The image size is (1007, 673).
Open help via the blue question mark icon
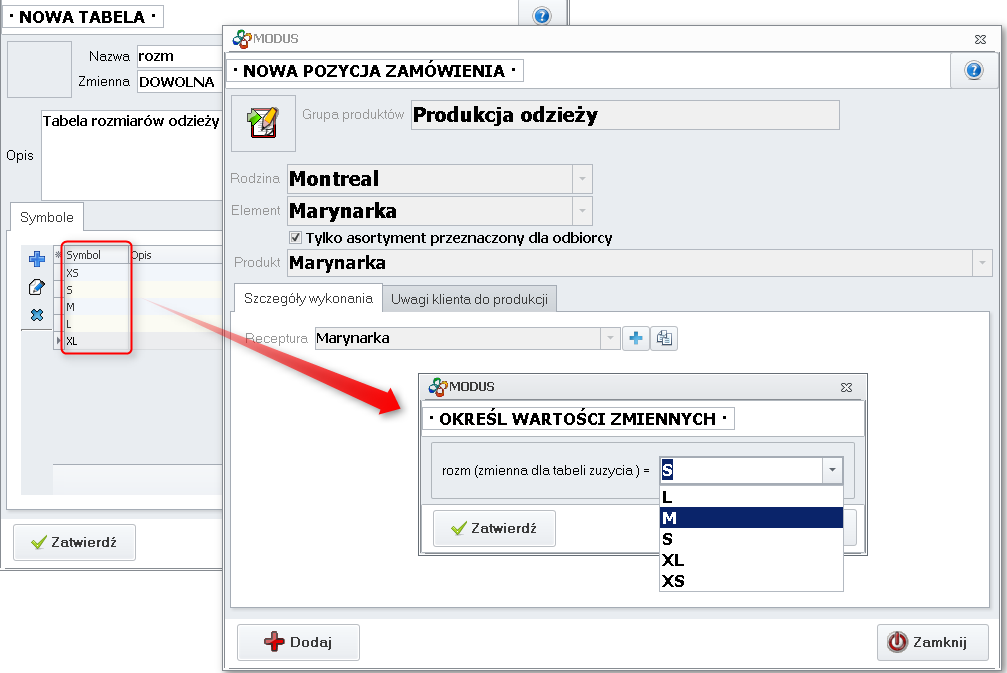972,70
